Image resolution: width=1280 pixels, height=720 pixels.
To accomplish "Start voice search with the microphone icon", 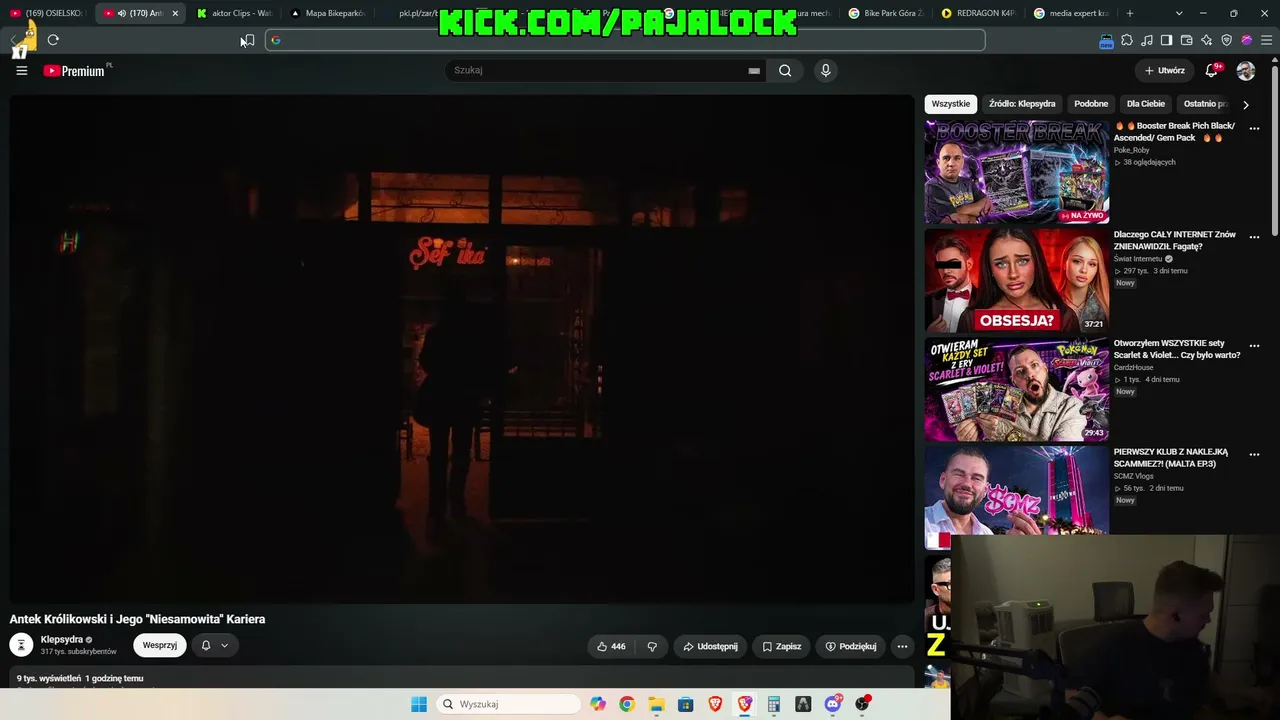I will pyautogui.click(x=825, y=70).
